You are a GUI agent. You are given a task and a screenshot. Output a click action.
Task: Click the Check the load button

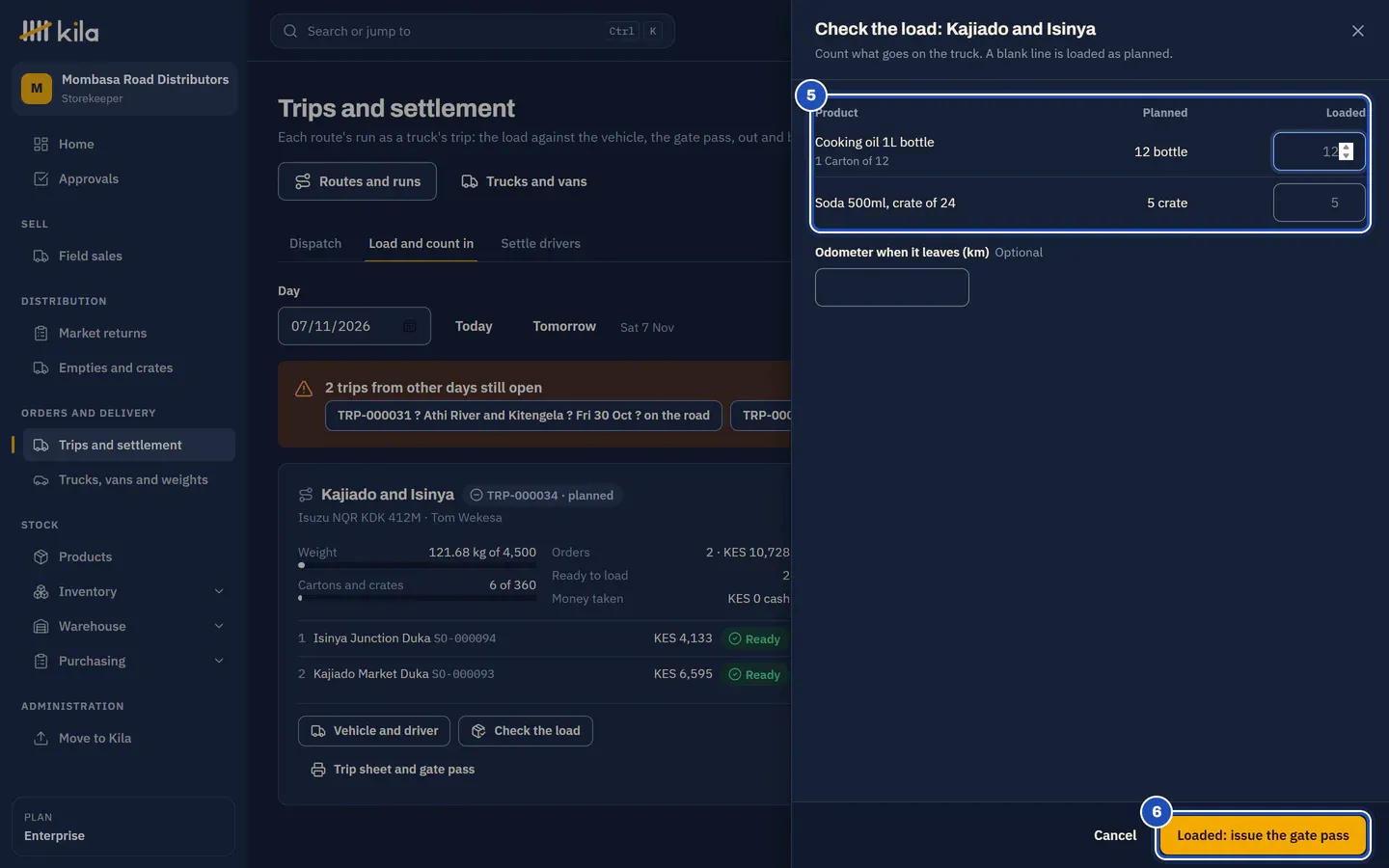tap(526, 731)
